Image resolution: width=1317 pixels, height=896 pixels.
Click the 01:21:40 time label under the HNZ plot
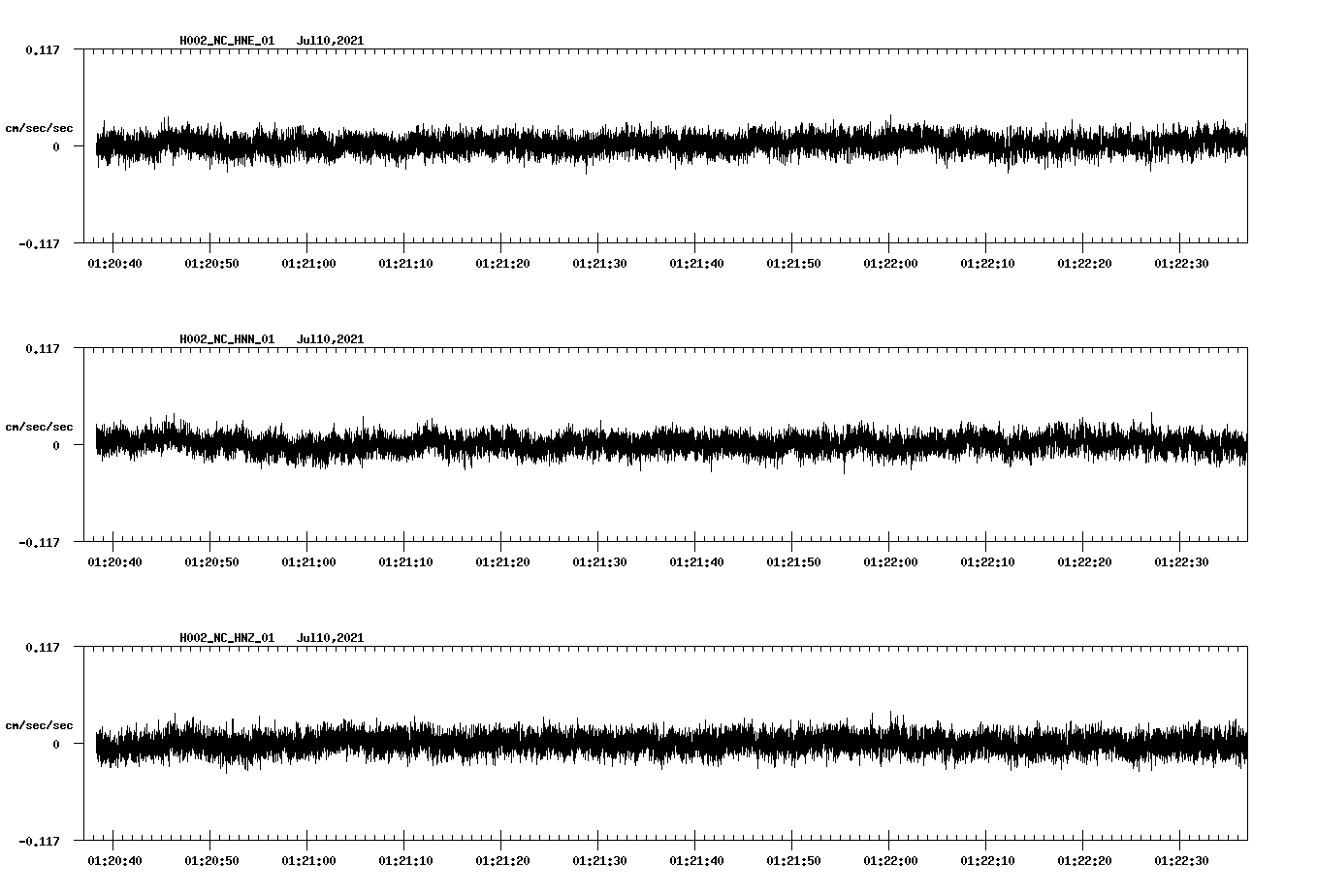[696, 861]
